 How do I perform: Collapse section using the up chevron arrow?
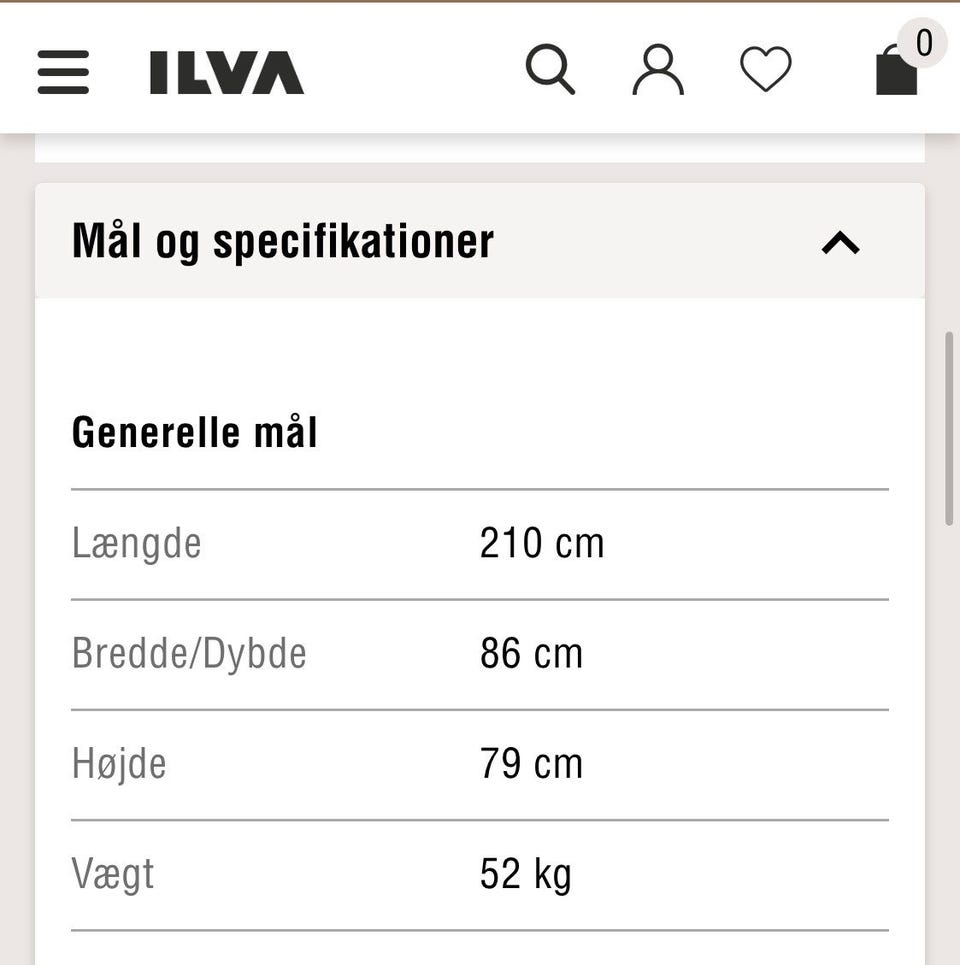pyautogui.click(x=841, y=242)
